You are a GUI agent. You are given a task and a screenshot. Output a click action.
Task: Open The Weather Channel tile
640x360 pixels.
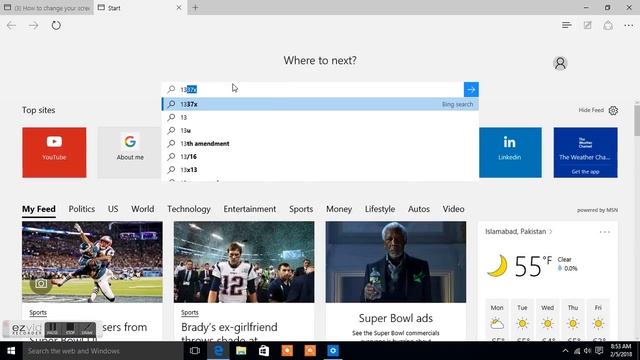[x=585, y=152]
